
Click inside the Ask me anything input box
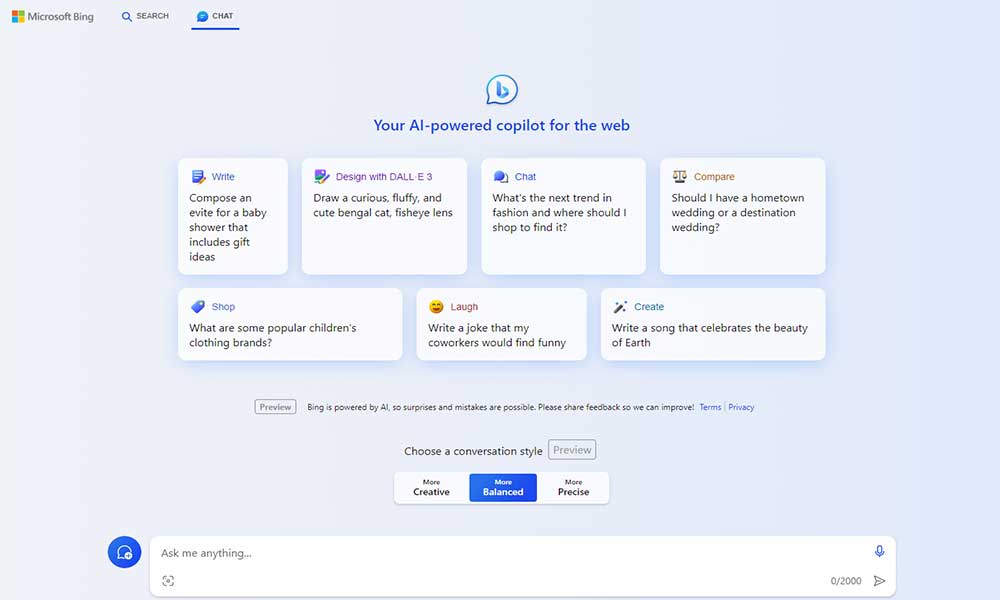tap(450, 552)
